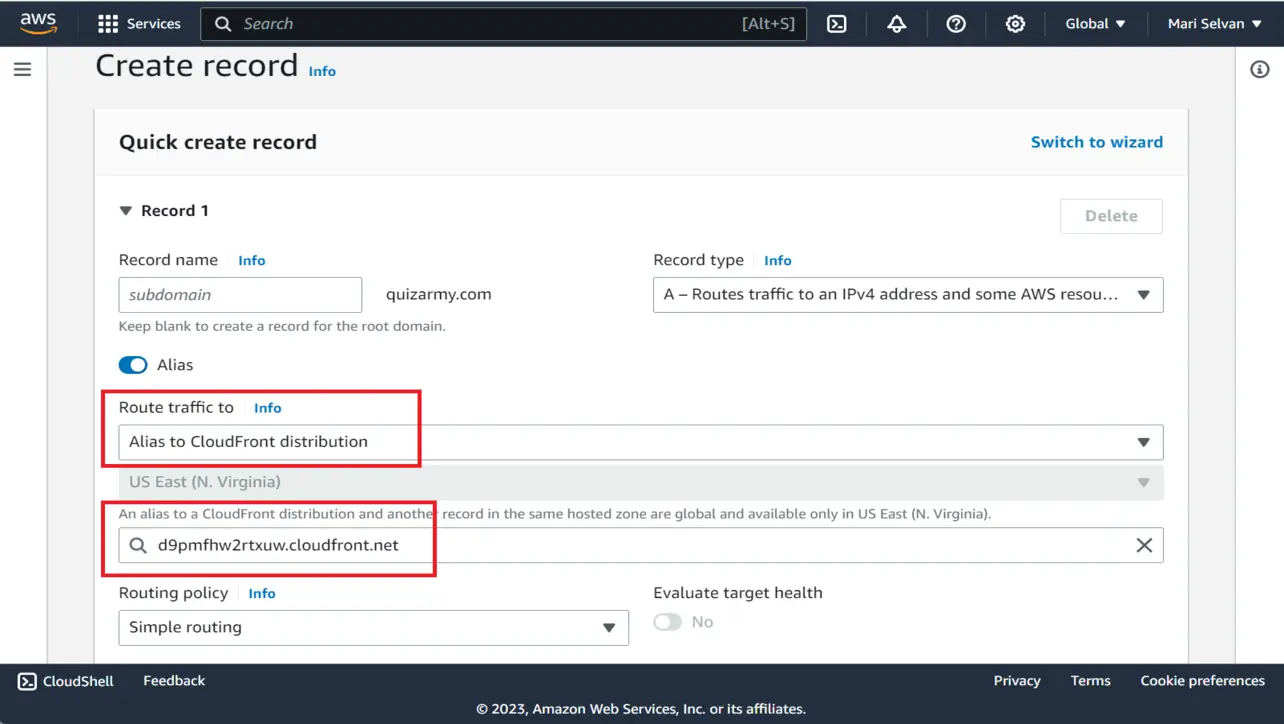
Task: Click the magnifier in distribution search field
Action: [x=137, y=545]
